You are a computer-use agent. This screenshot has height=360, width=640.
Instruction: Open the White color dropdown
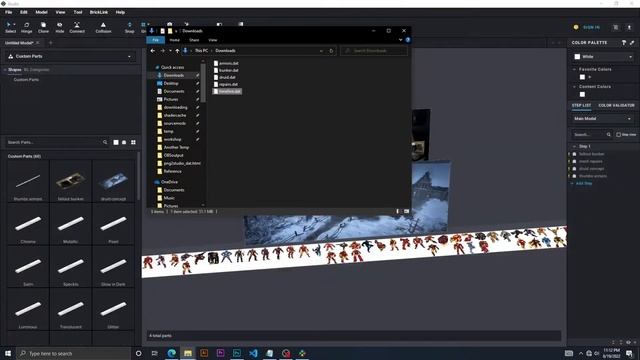click(x=603, y=57)
